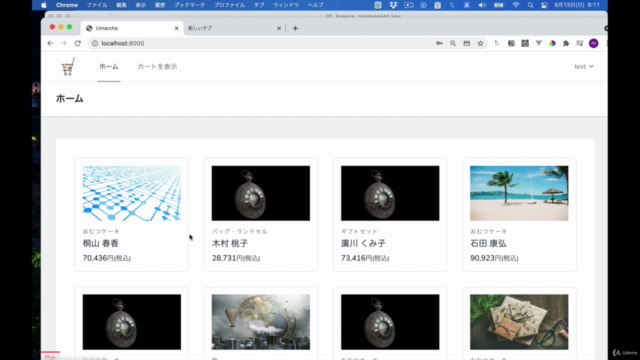Bookmark this page with the star icon
The height and width of the screenshot is (360, 640).
click(480, 43)
